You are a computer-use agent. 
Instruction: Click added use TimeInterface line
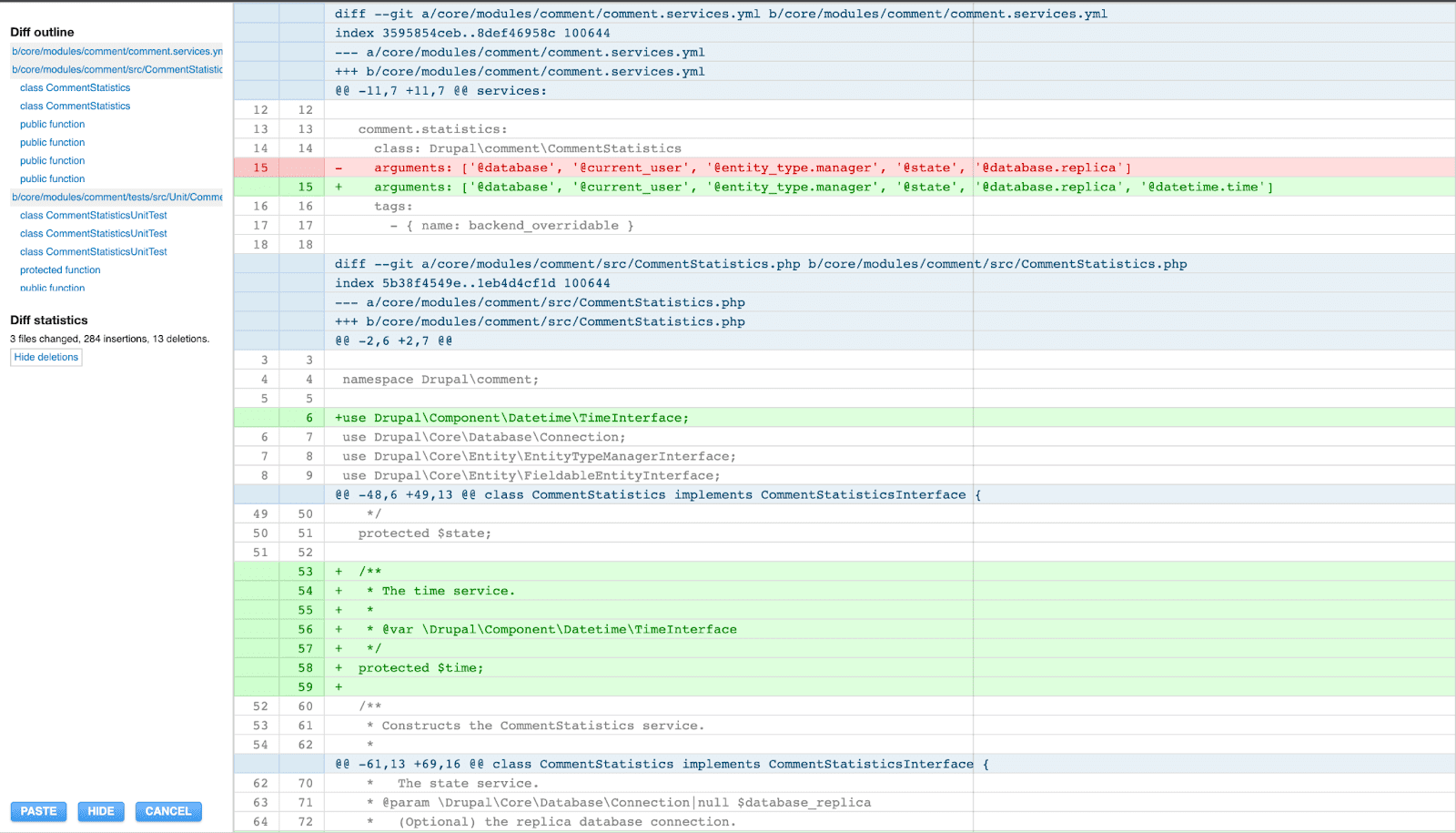(511, 418)
